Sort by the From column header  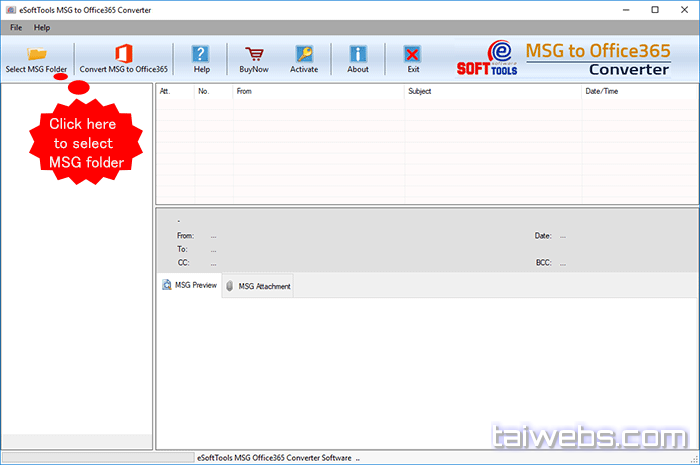(x=318, y=91)
